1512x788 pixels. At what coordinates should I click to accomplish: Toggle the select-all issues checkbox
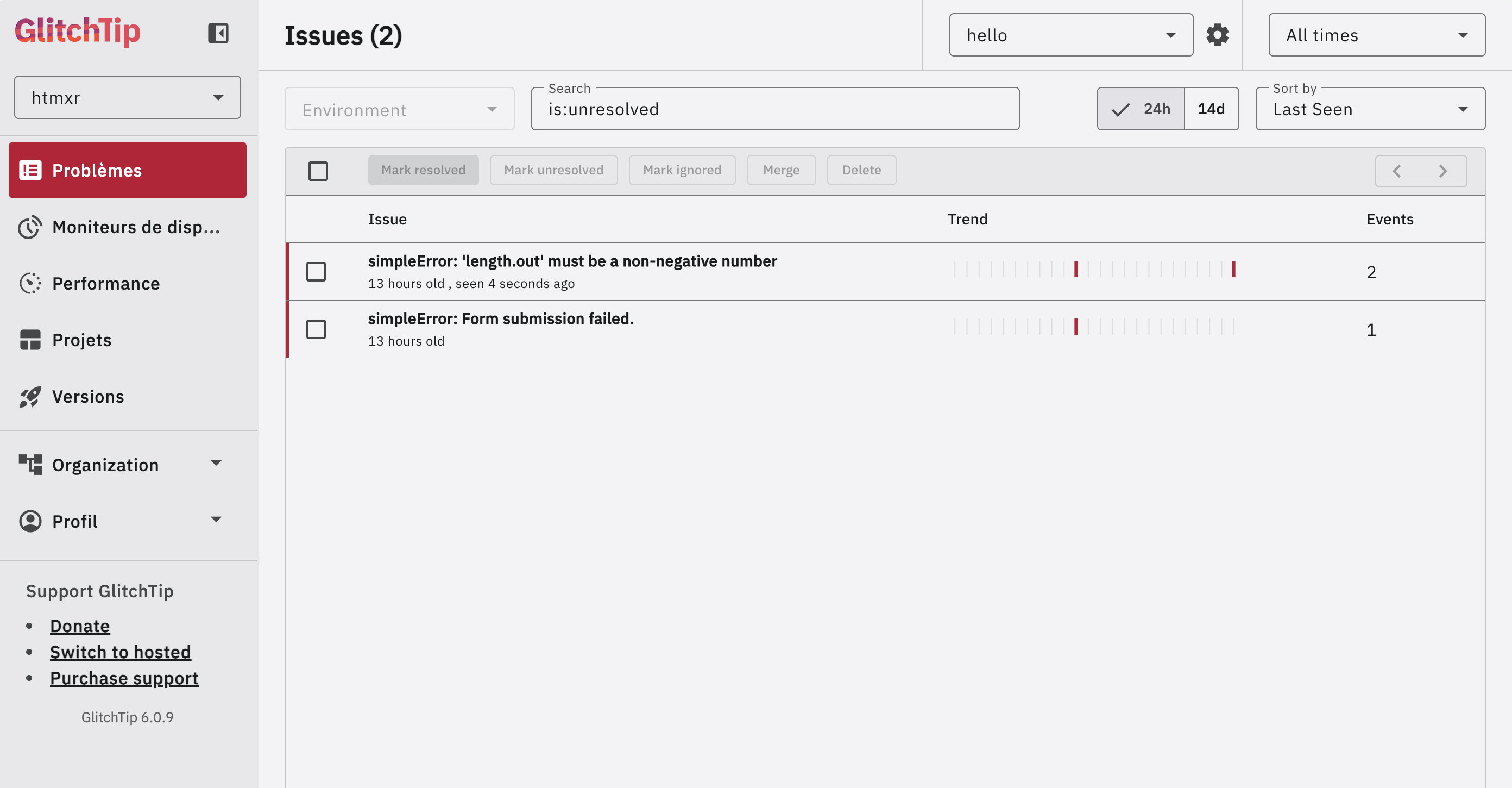coord(318,171)
